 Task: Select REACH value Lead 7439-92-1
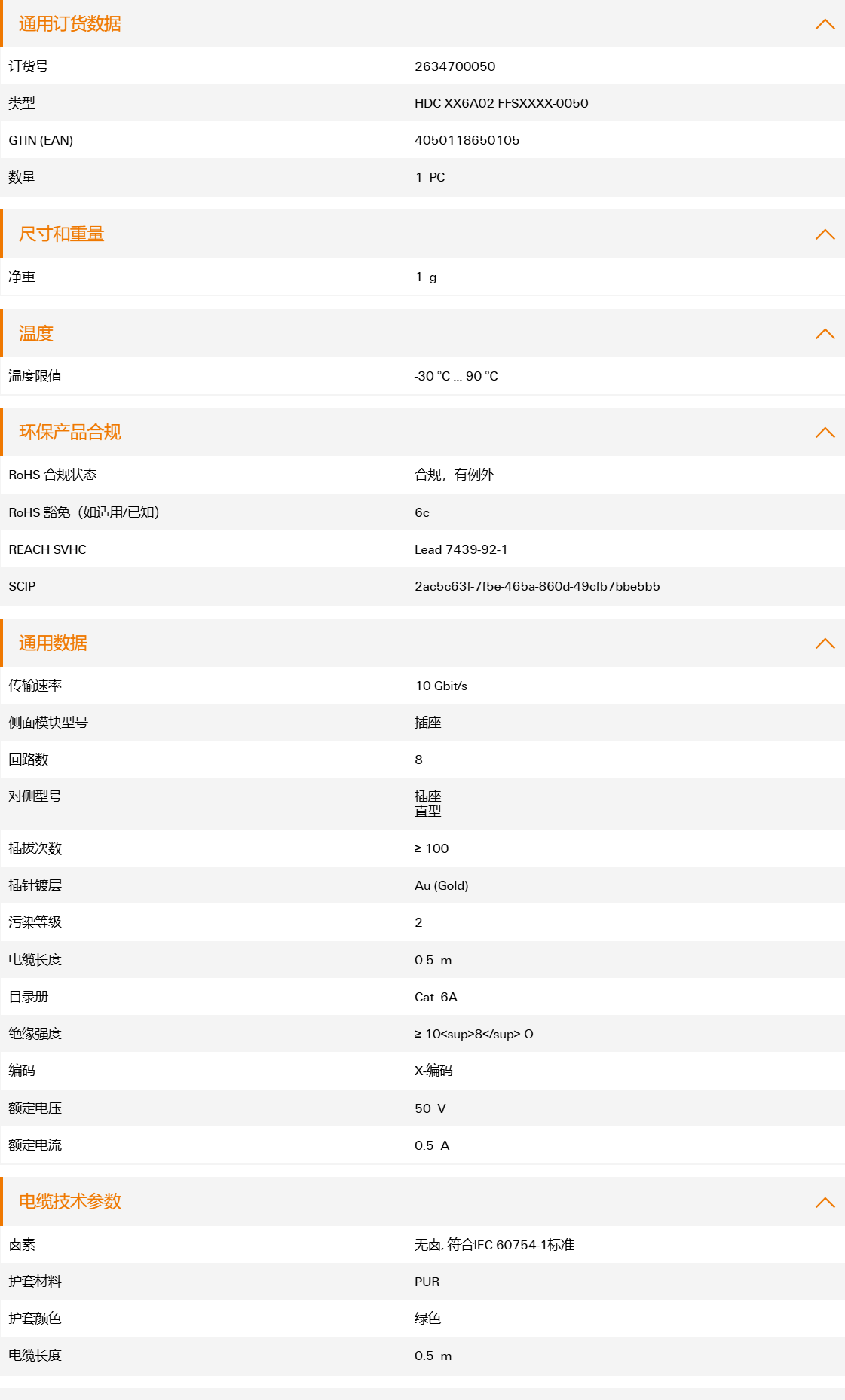461,549
